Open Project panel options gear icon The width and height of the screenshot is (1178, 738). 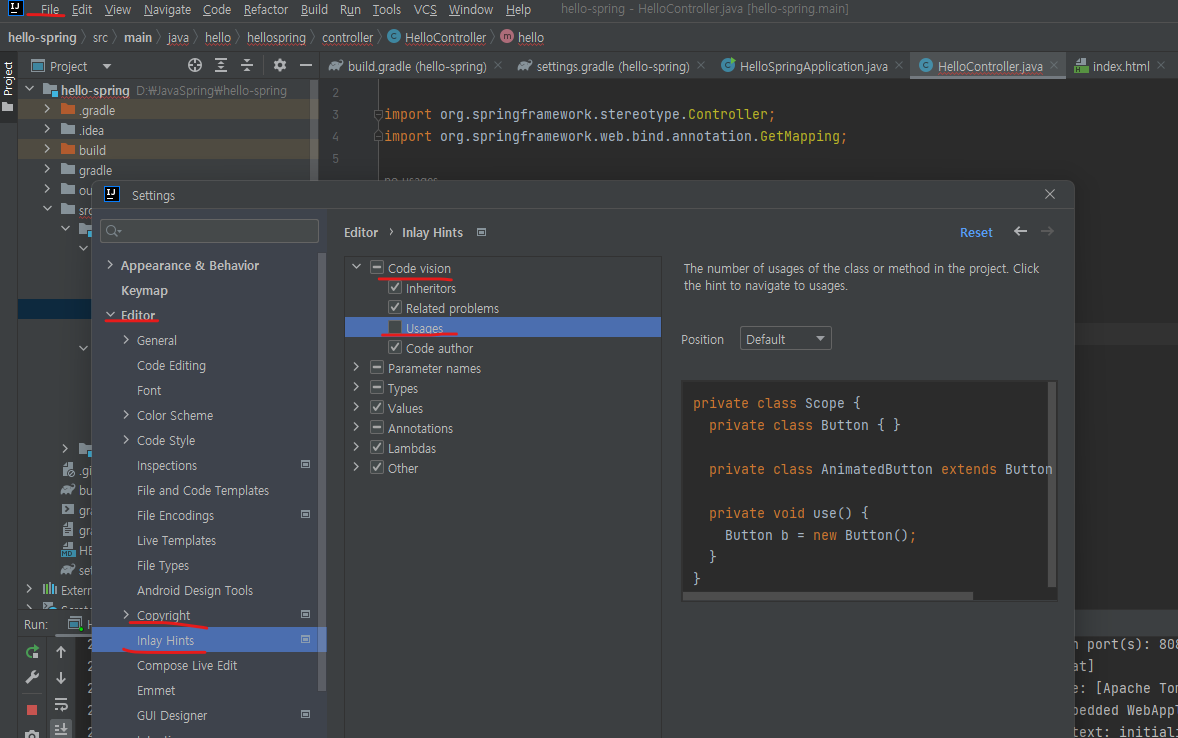click(x=279, y=65)
